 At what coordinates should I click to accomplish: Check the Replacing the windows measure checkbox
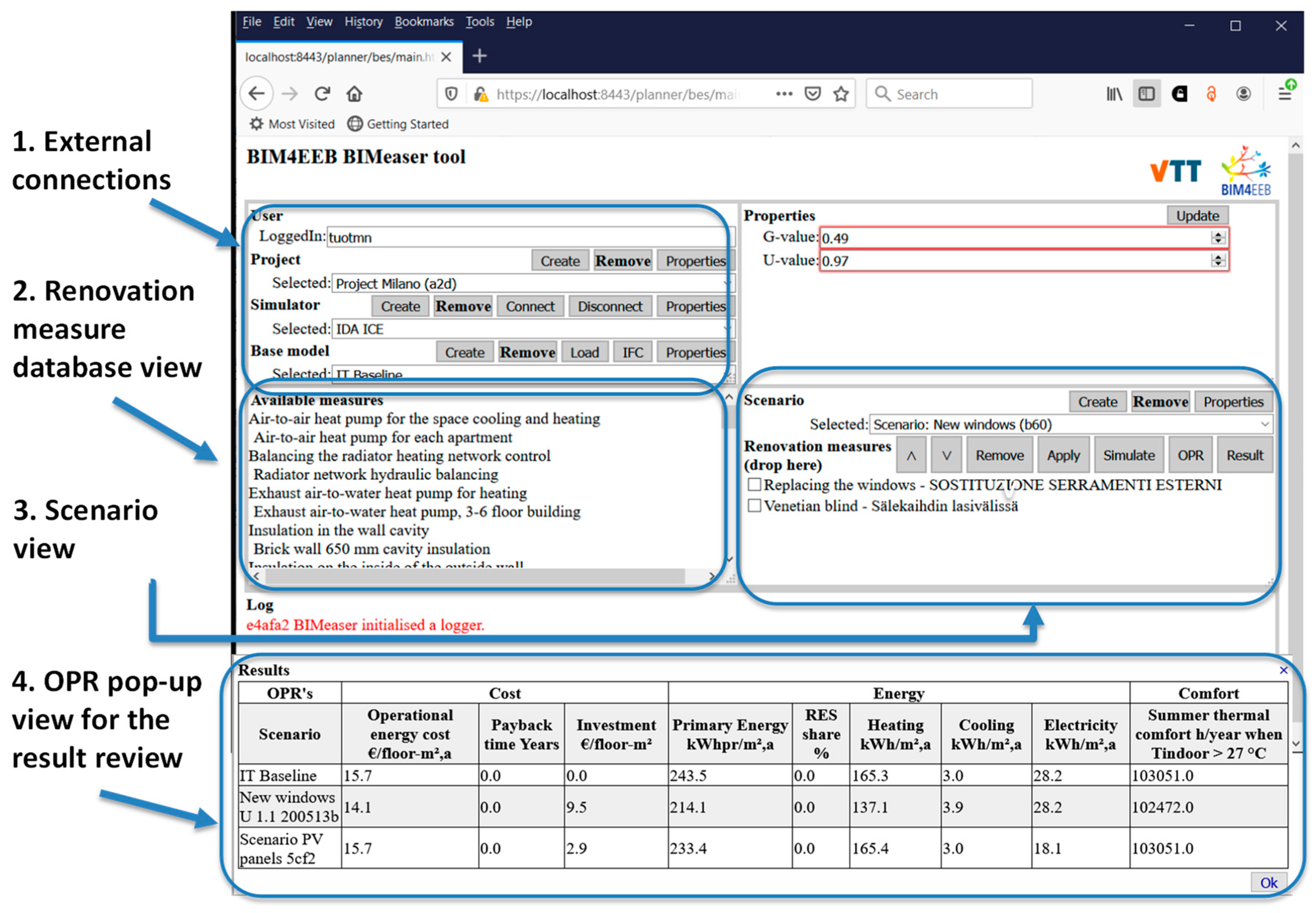[754, 485]
